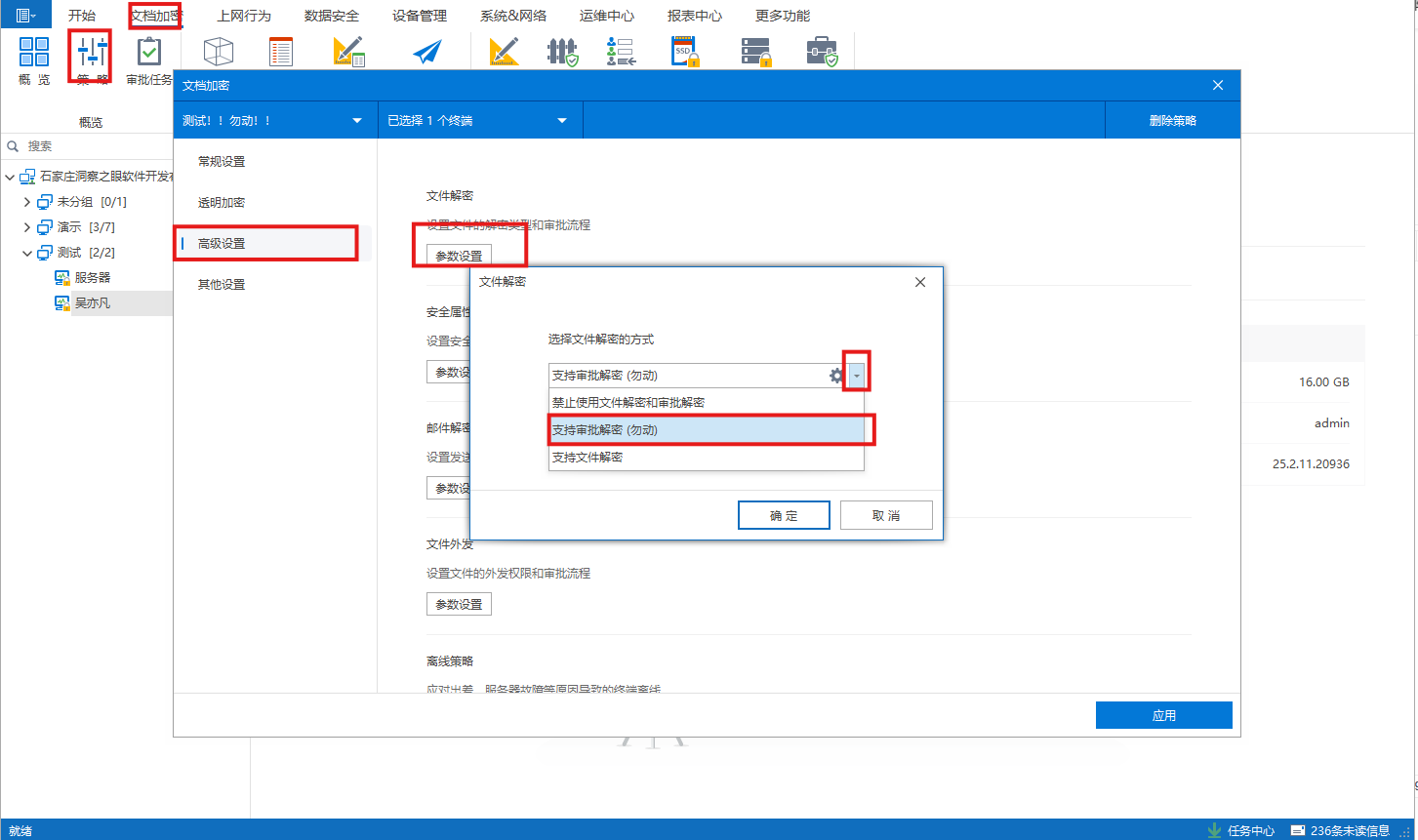Click the paper plane send icon in toolbar
The height and width of the screenshot is (840, 1418).
(x=426, y=51)
